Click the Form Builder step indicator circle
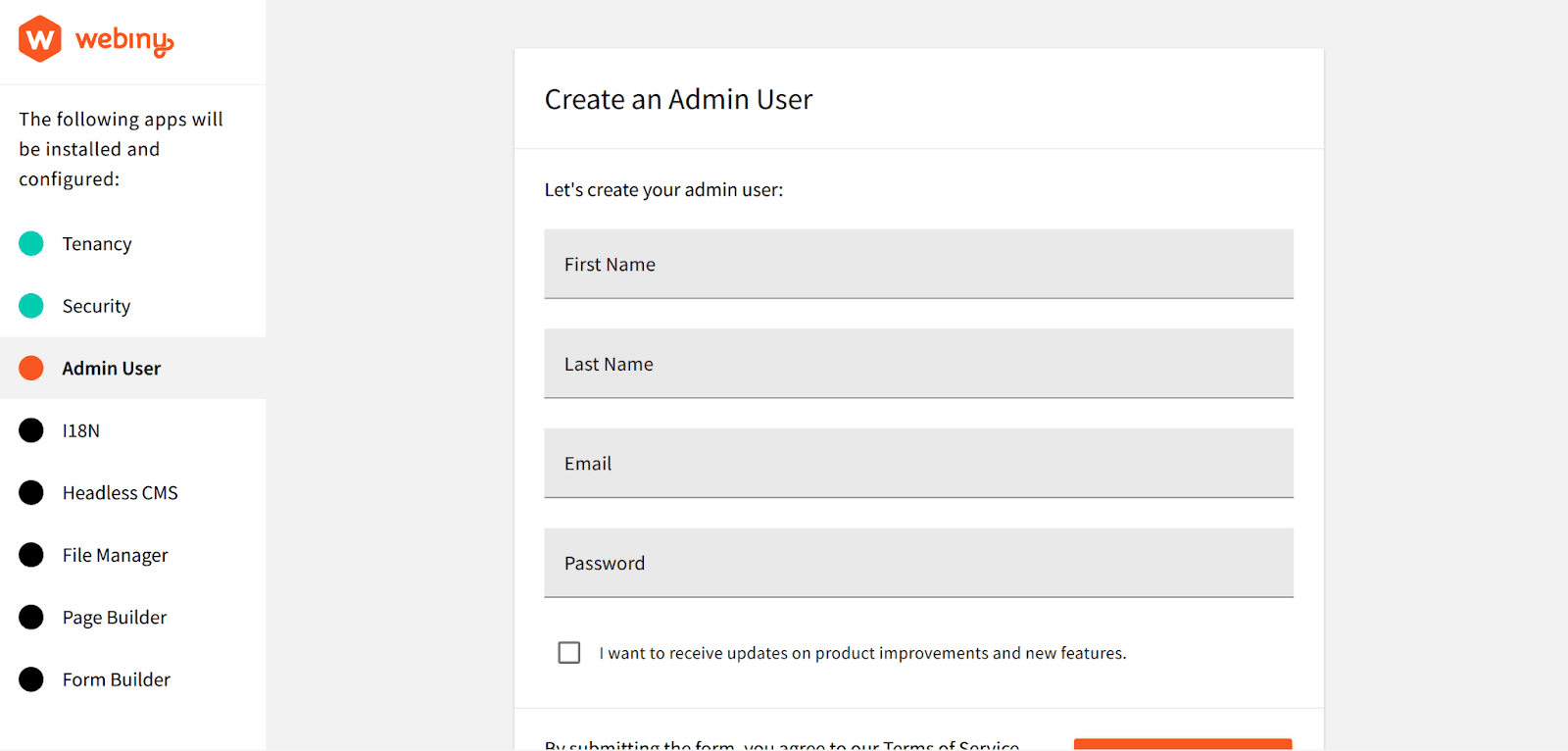 [x=30, y=678]
